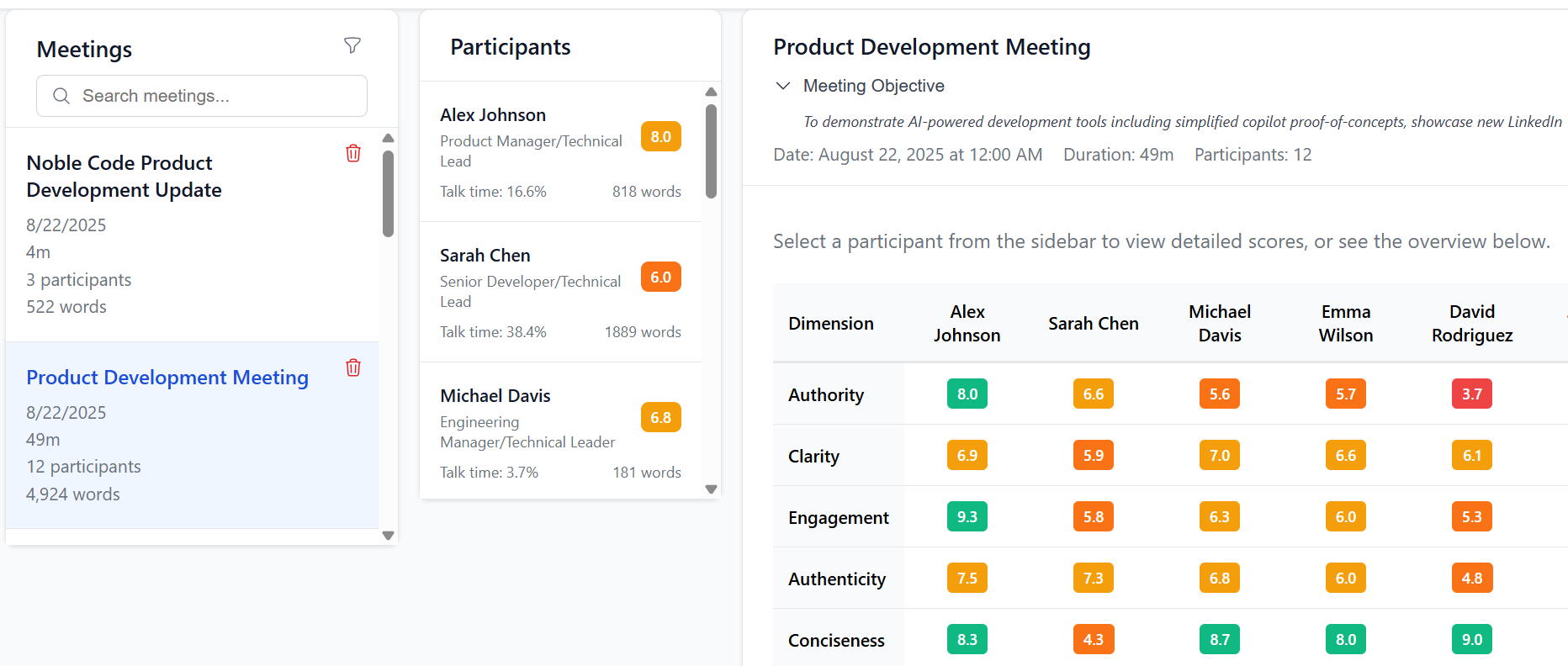Collapse the Meeting Objective section
Viewport: 1568px width, 666px height.
click(783, 86)
